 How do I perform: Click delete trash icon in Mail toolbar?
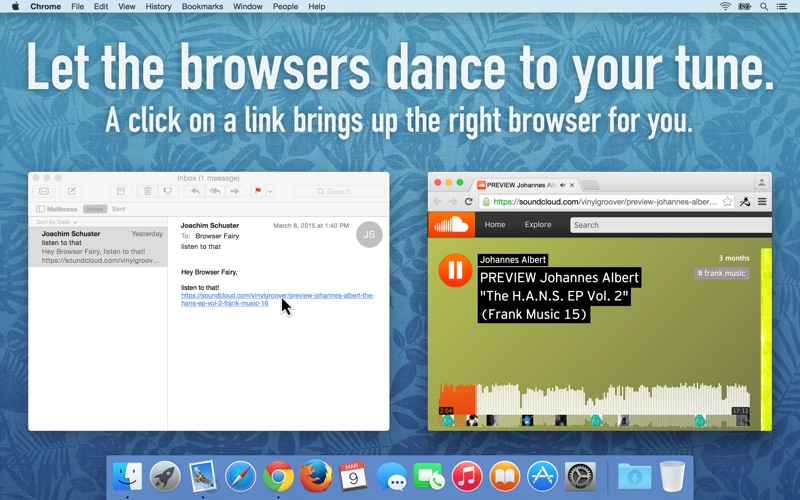point(147,191)
